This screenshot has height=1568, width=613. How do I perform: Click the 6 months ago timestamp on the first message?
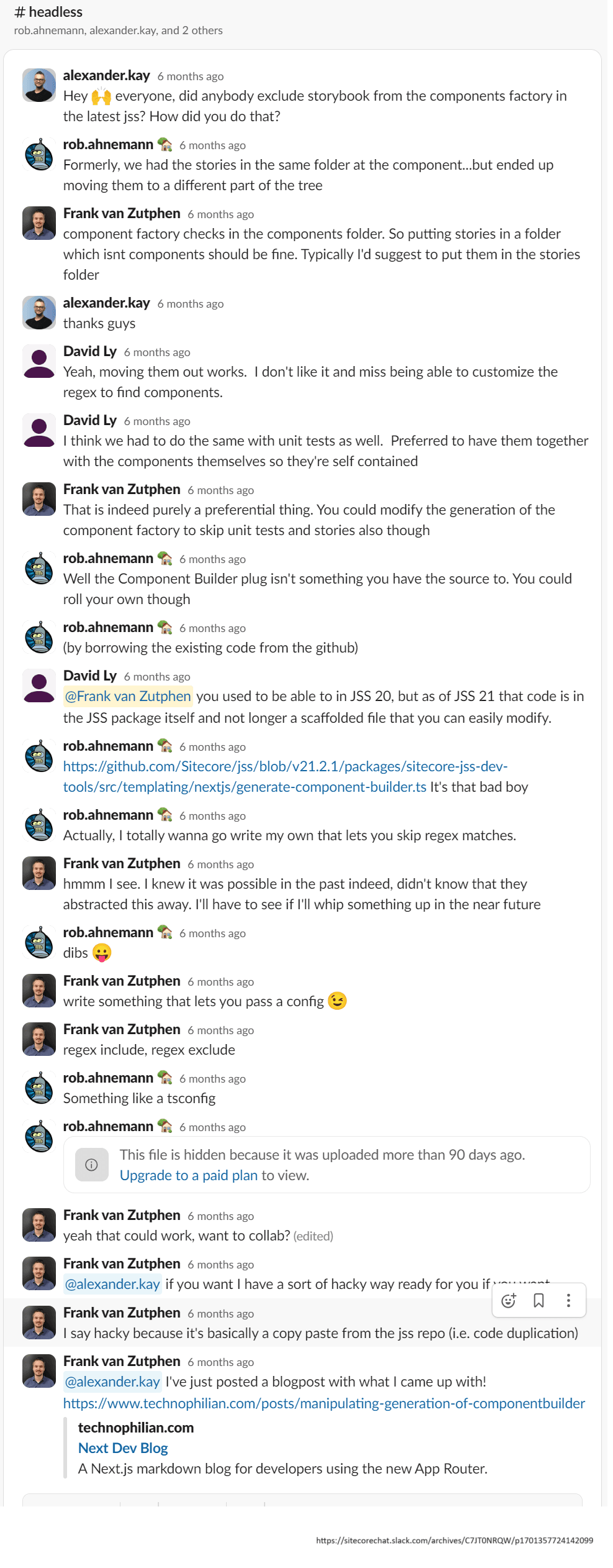(x=190, y=76)
